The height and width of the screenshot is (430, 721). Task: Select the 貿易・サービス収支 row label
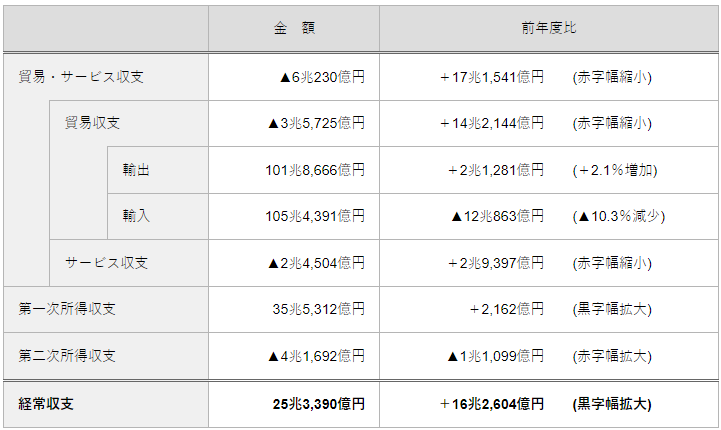click(x=81, y=77)
